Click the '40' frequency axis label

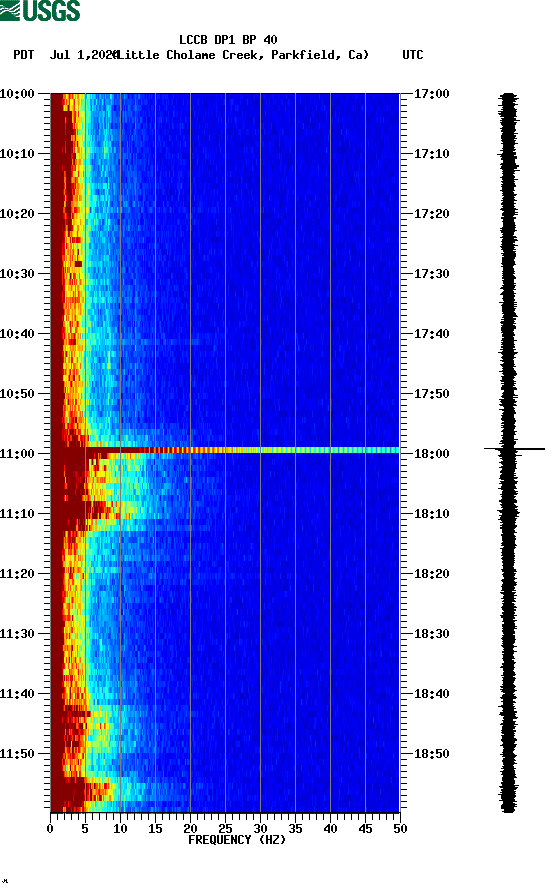click(330, 829)
